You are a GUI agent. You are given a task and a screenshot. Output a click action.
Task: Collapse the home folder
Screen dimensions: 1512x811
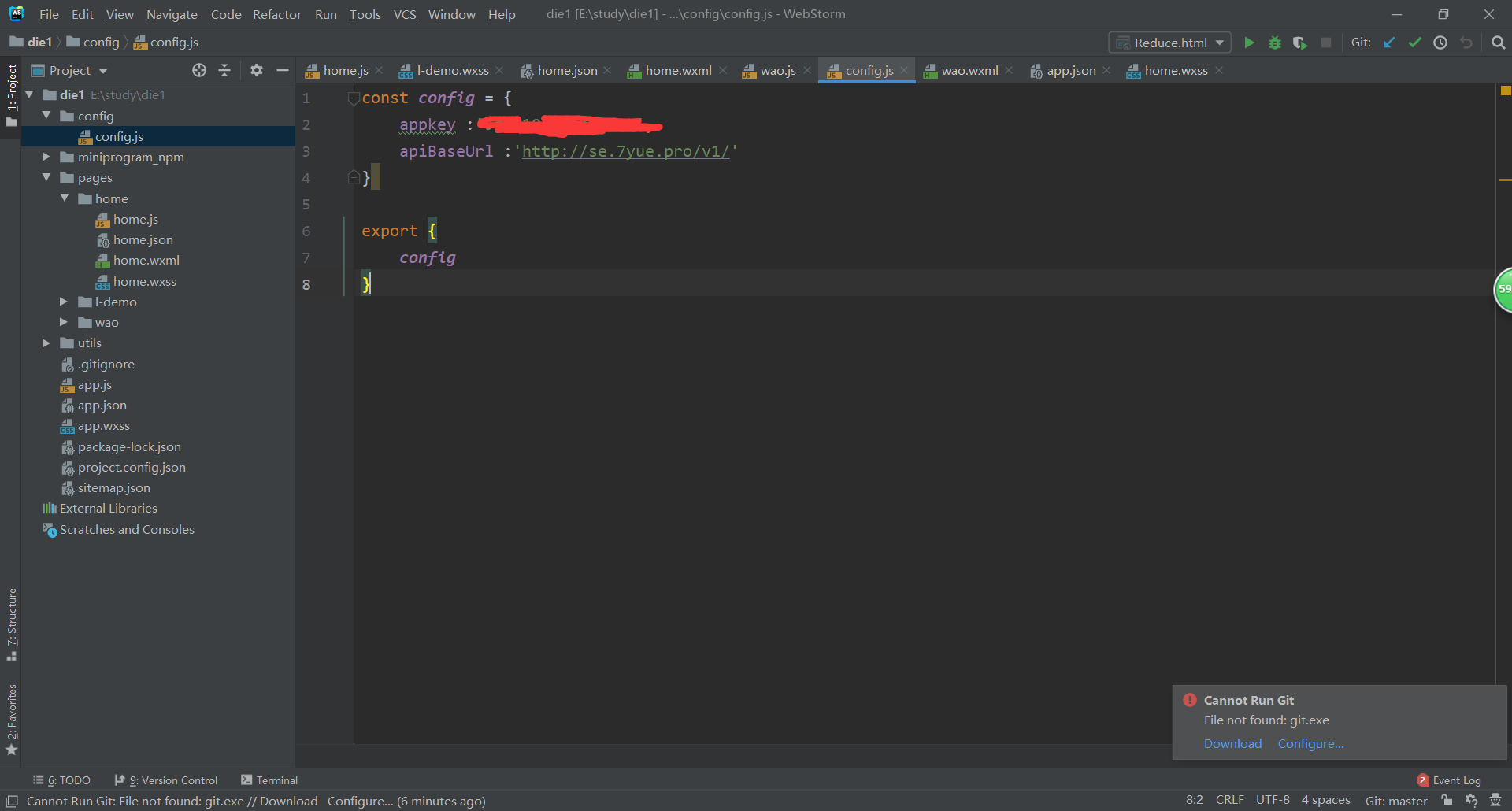65,198
